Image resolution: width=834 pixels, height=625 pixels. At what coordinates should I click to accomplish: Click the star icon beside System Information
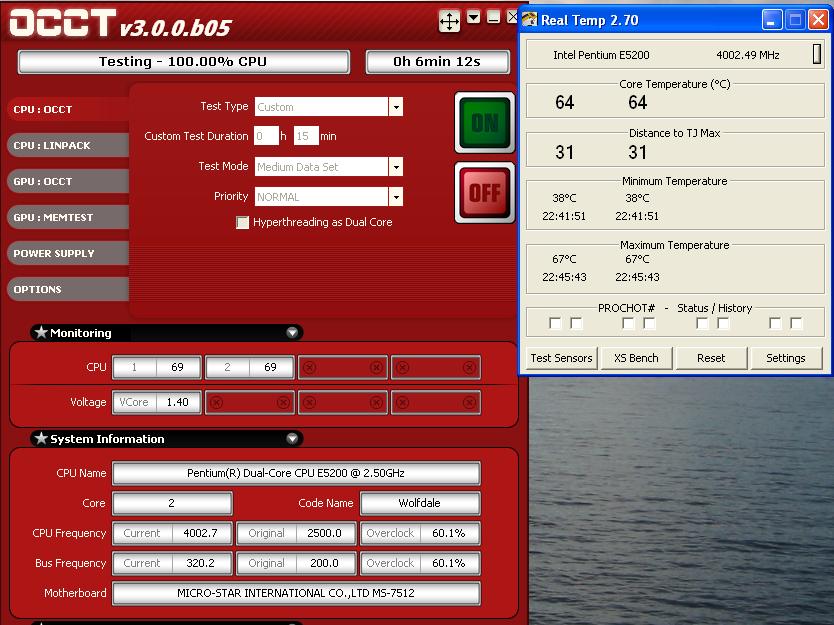pos(41,438)
